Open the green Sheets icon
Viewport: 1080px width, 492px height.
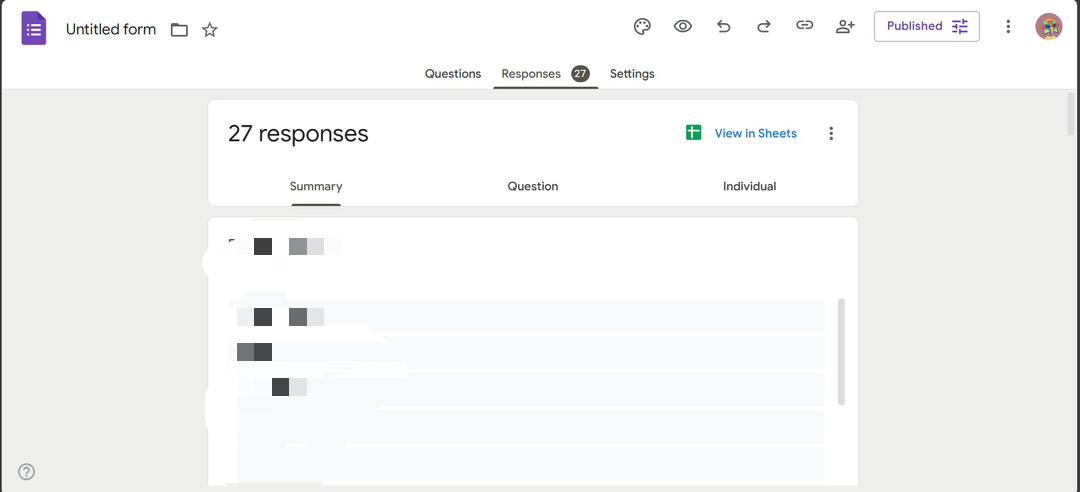pyautogui.click(x=694, y=133)
